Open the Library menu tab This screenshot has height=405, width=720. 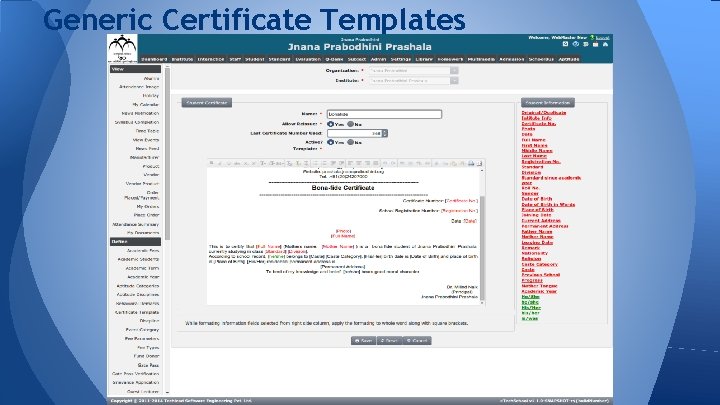point(424,59)
